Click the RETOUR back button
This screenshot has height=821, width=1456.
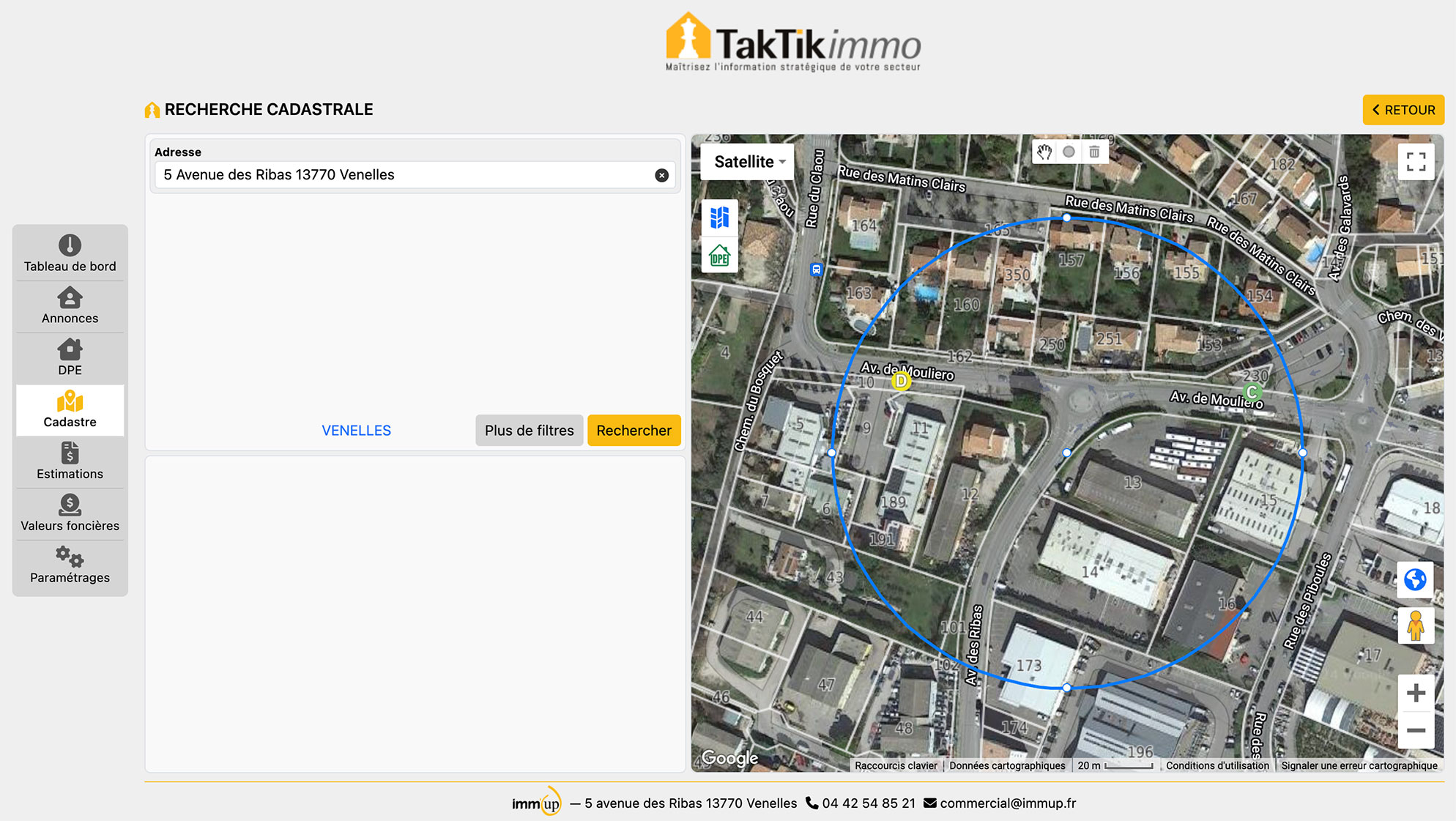[1403, 110]
